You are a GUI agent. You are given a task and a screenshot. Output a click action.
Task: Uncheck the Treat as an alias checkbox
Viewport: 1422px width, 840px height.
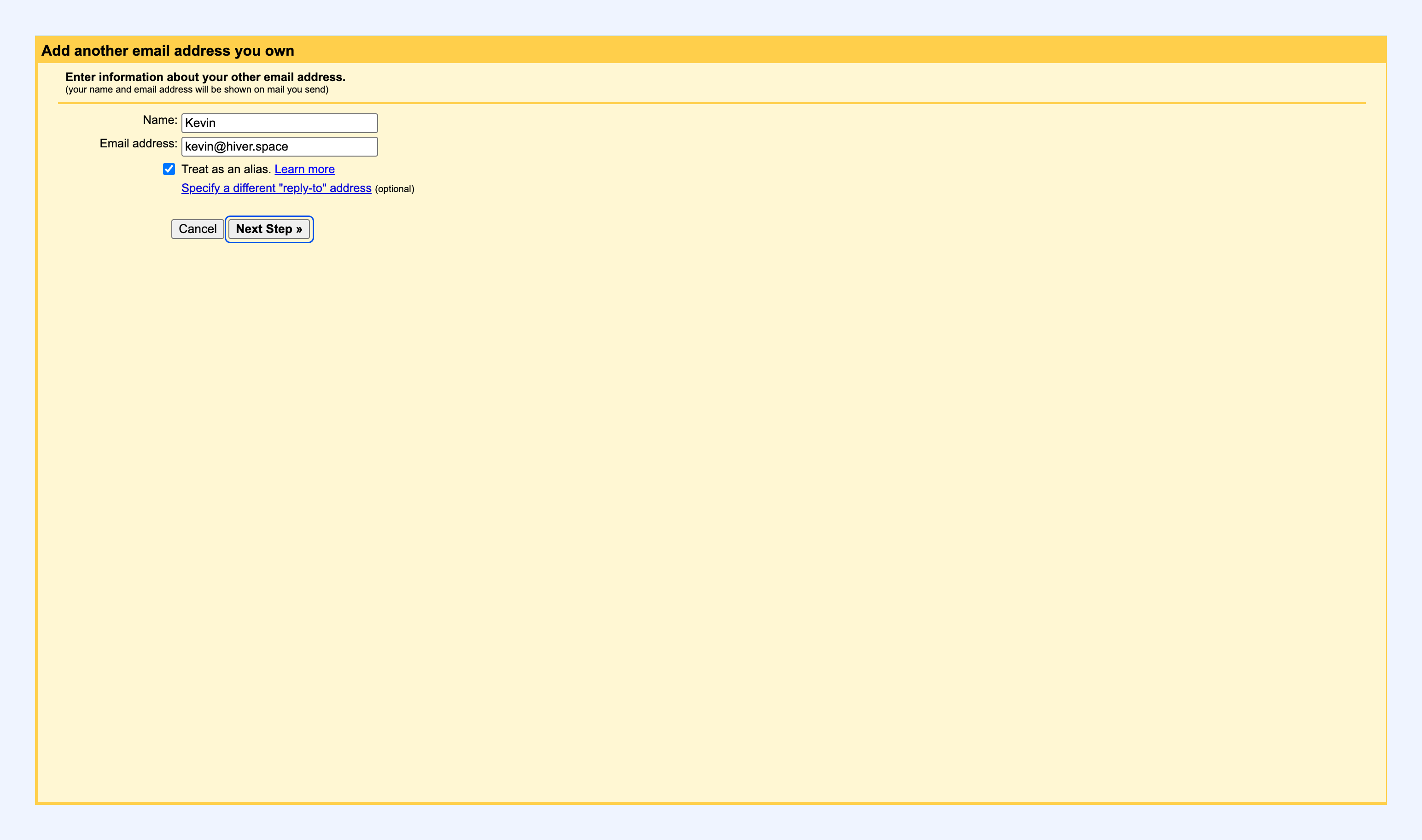[169, 169]
